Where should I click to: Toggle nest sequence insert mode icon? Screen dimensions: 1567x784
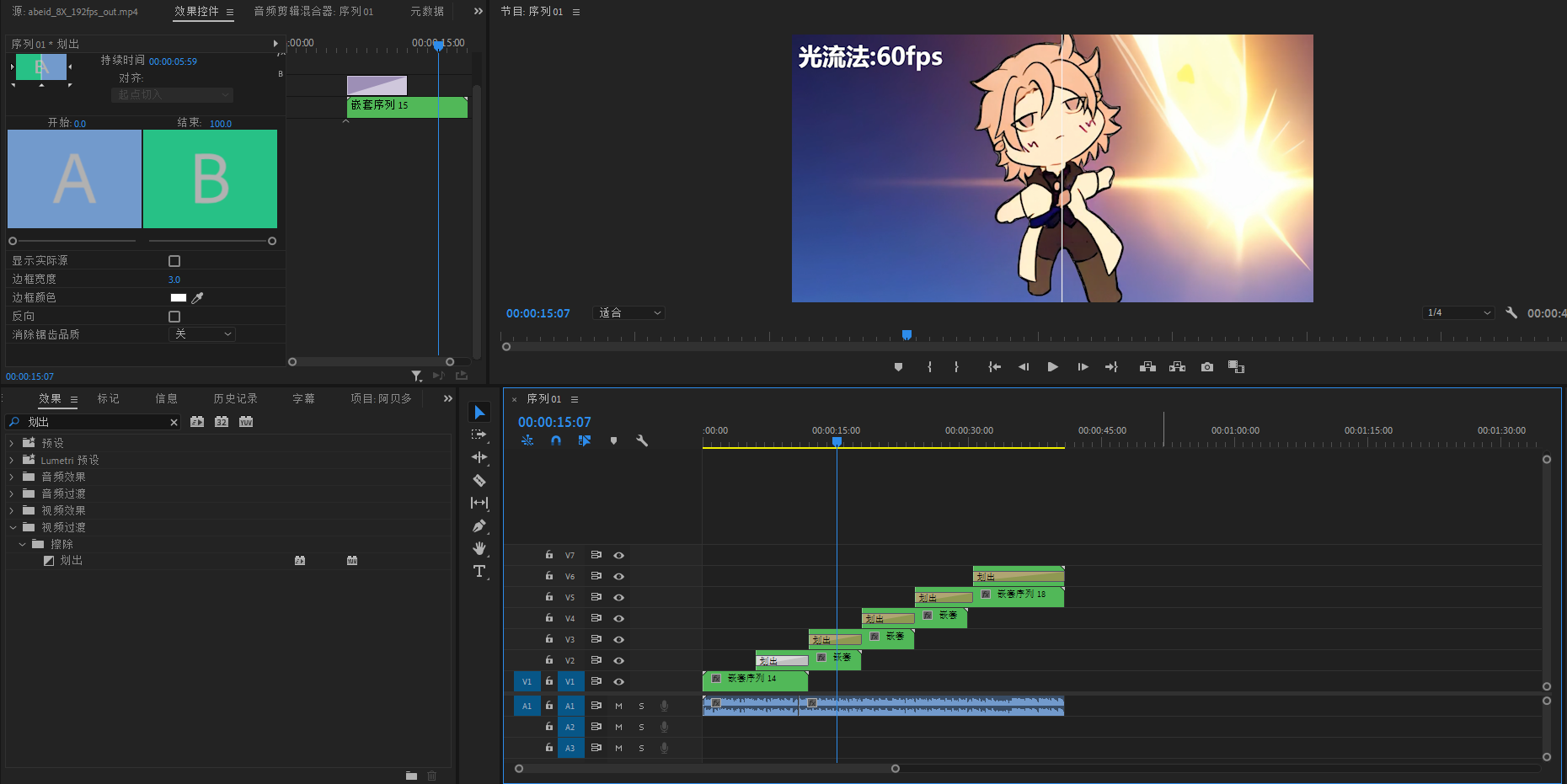(x=527, y=440)
